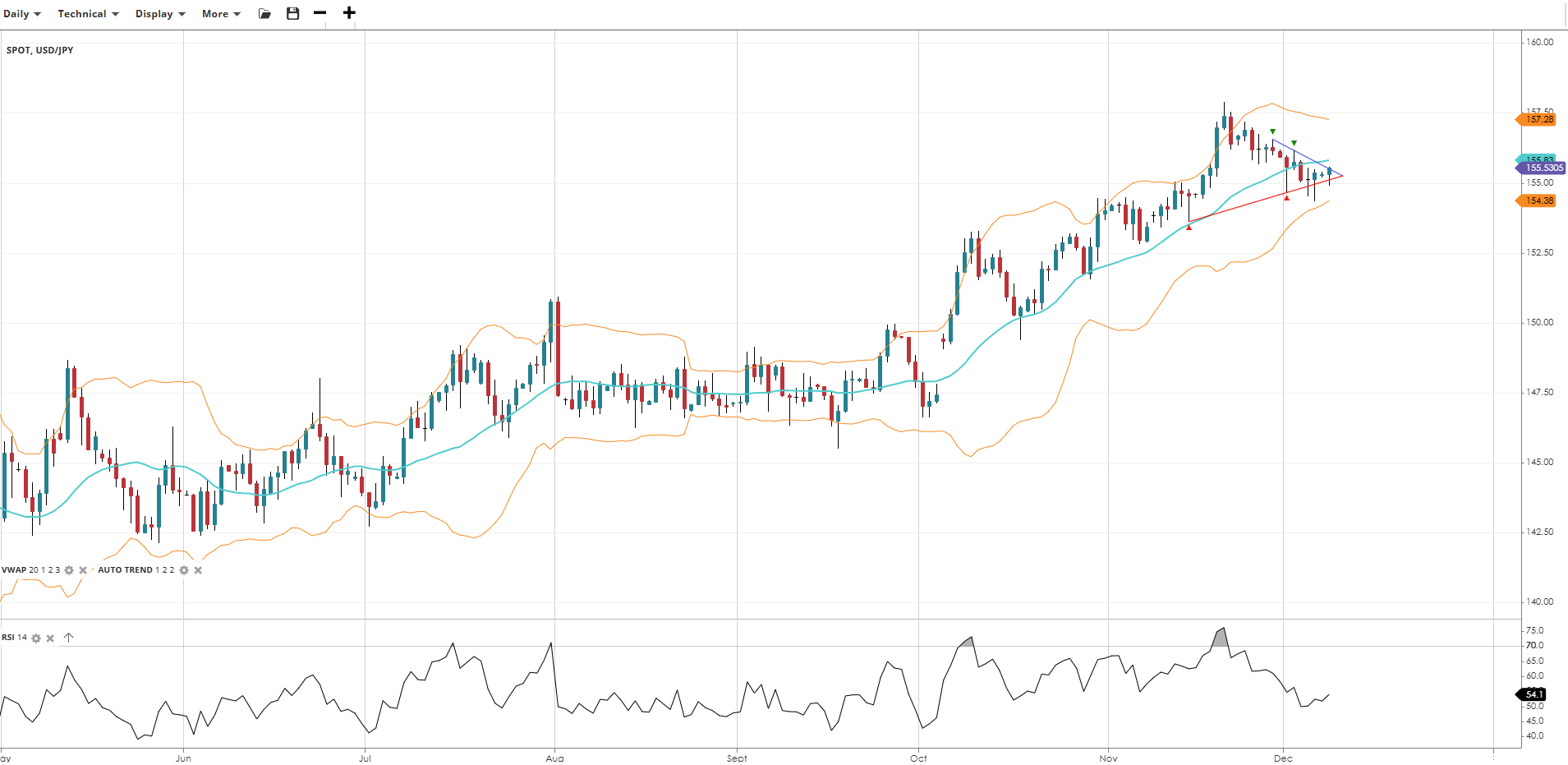Viewport: 1568px width, 765px height.
Task: Zoom in using the plus icon
Action: (x=349, y=13)
